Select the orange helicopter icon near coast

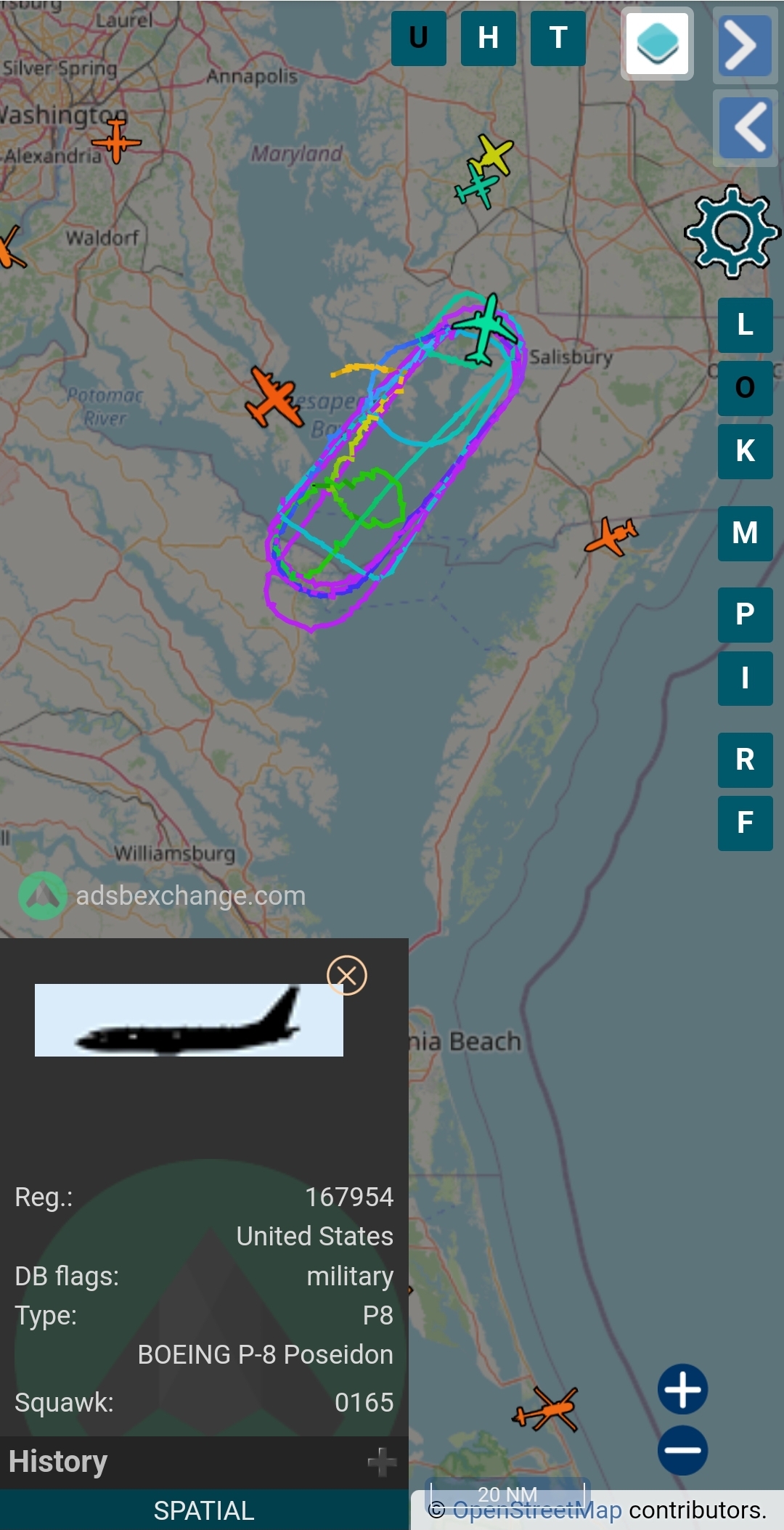pyautogui.click(x=547, y=1409)
